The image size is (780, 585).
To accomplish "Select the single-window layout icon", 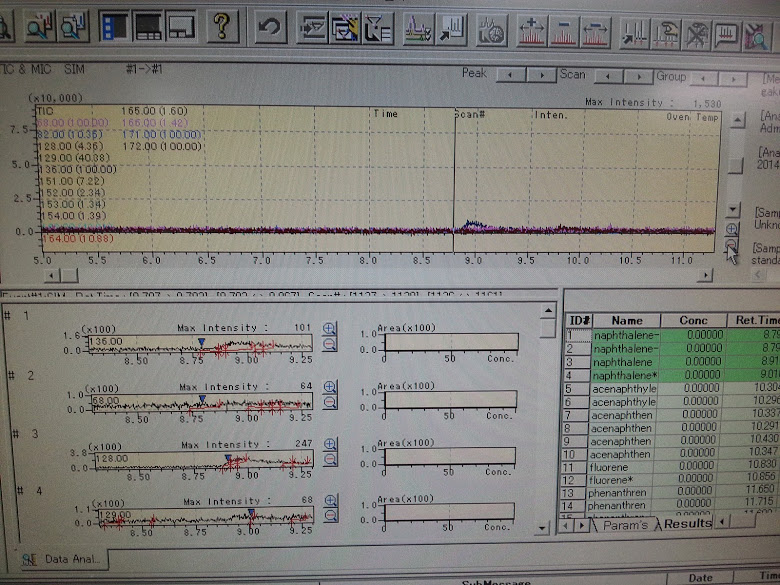I will click(x=182, y=26).
